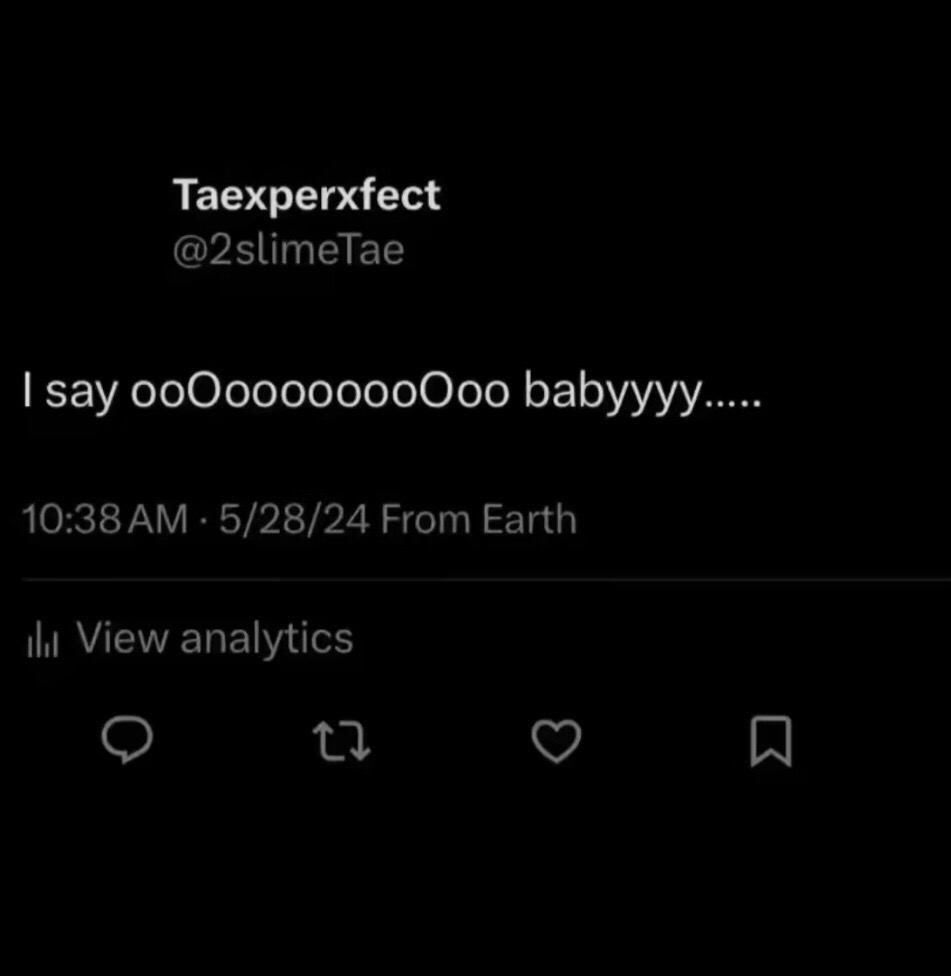Viewport: 951px width, 976px height.
Task: Bookmark this tweet
Action: tap(771, 742)
